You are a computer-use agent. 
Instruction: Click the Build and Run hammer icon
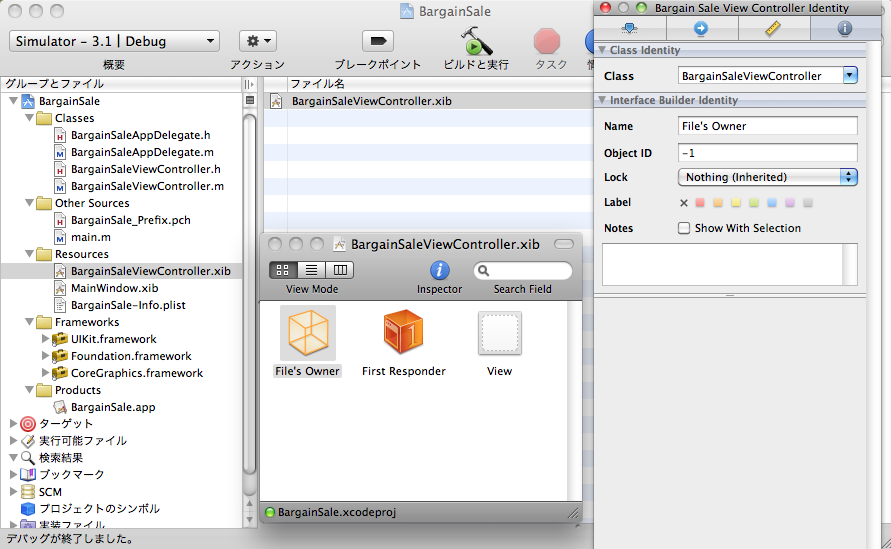tap(476, 40)
